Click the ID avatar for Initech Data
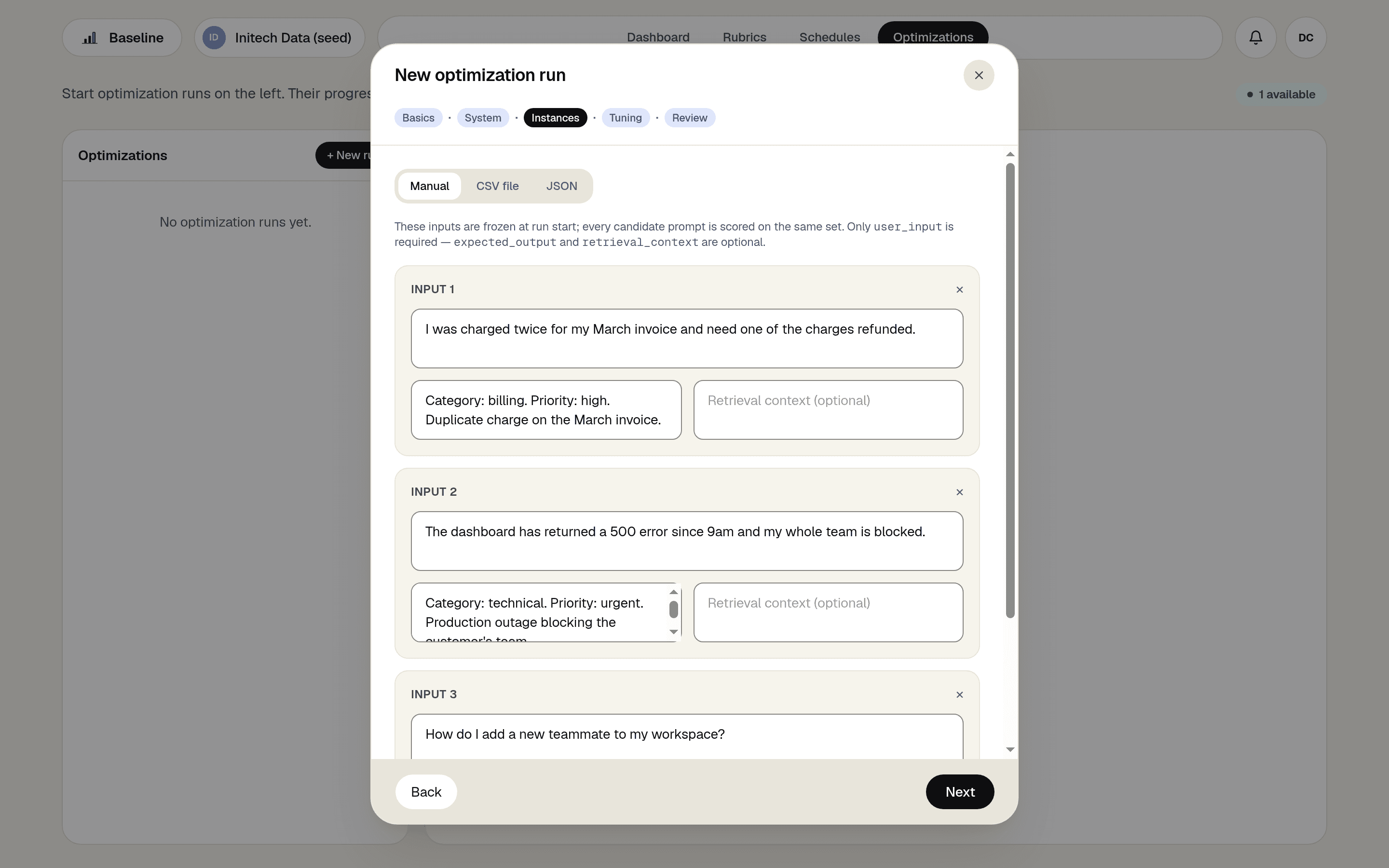Screen dimensions: 1389x868 coord(214,38)
